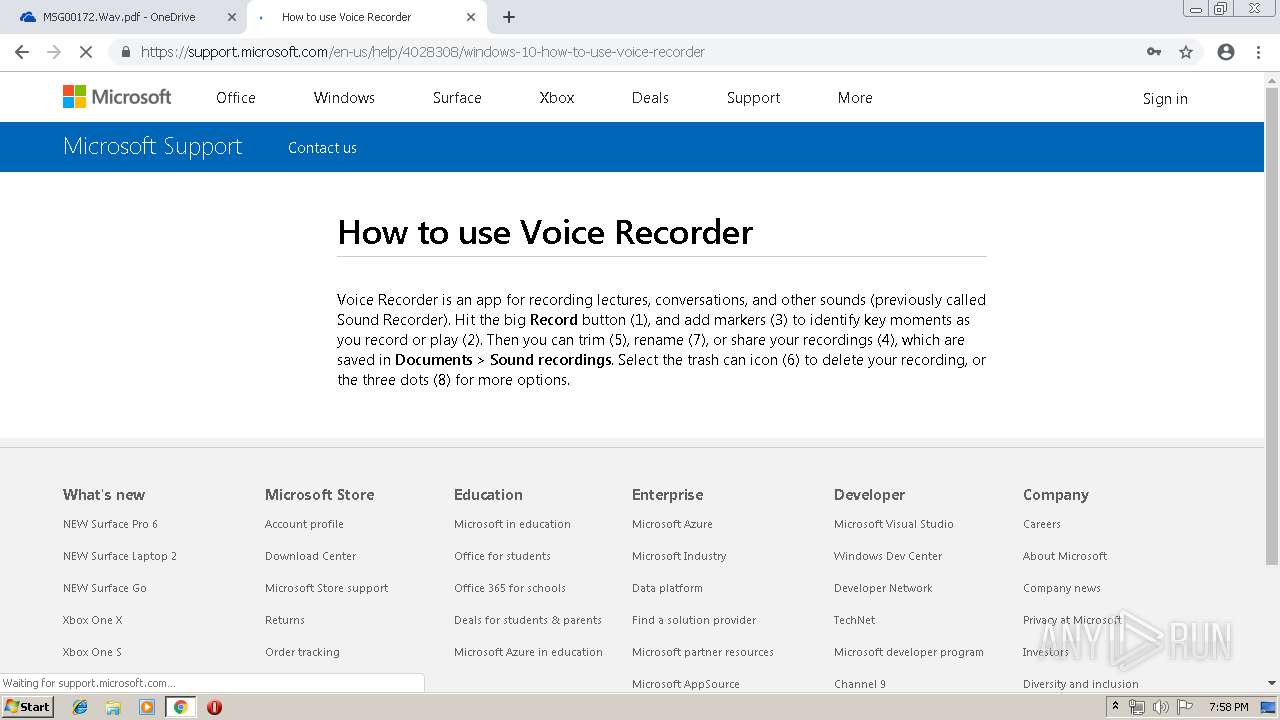The height and width of the screenshot is (720, 1280).
Task: Open Xbox One X link
Action: click(92, 620)
